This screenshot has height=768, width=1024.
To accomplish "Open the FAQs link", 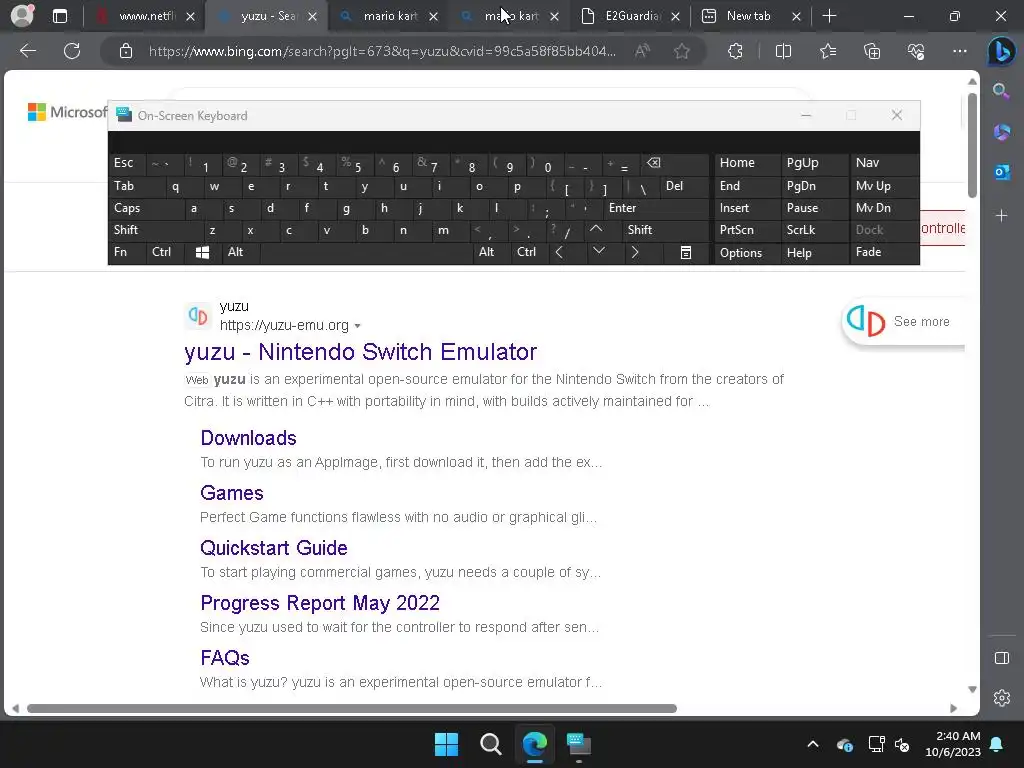I will click(x=225, y=658).
